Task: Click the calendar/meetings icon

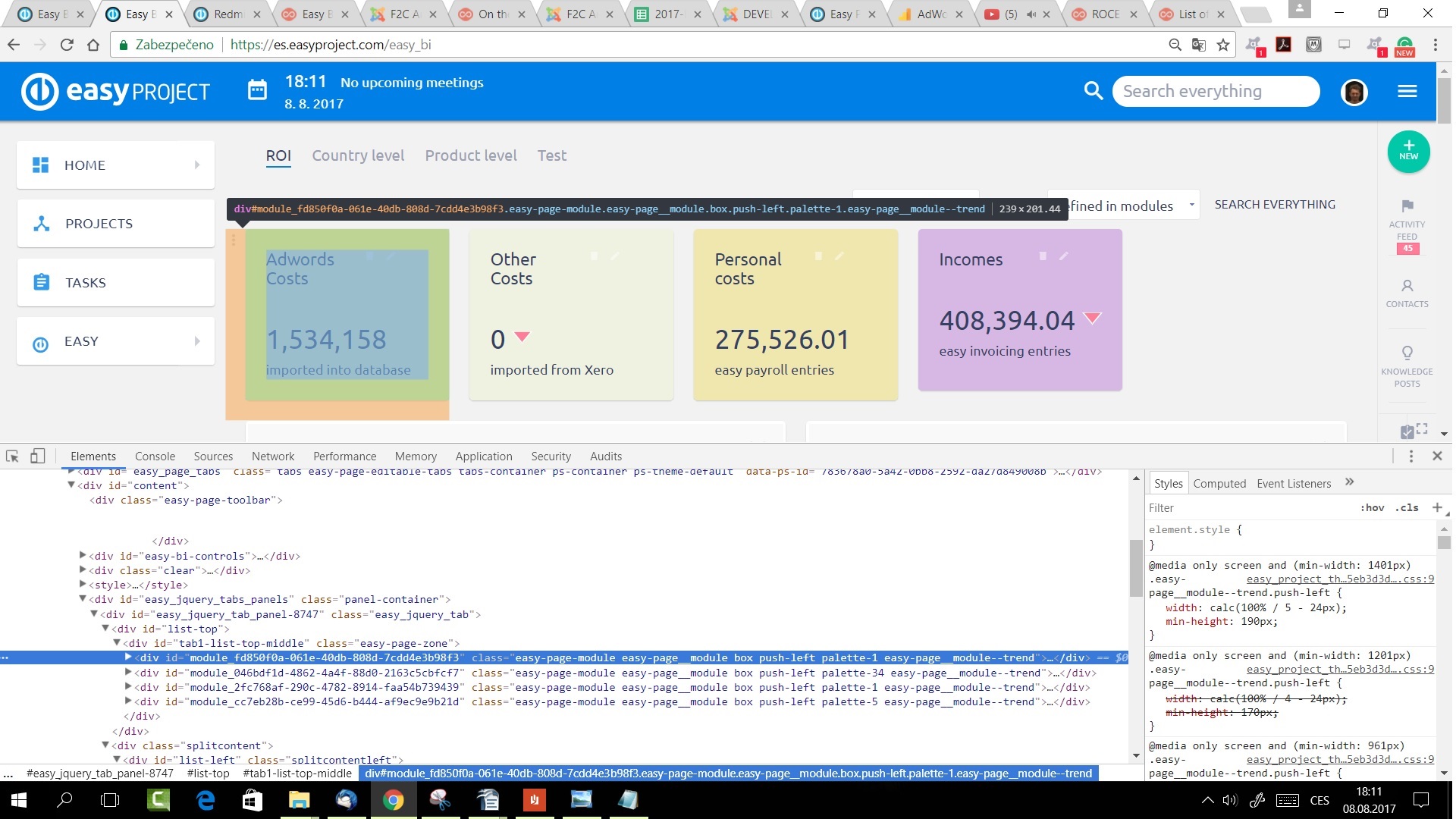Action: tap(258, 91)
